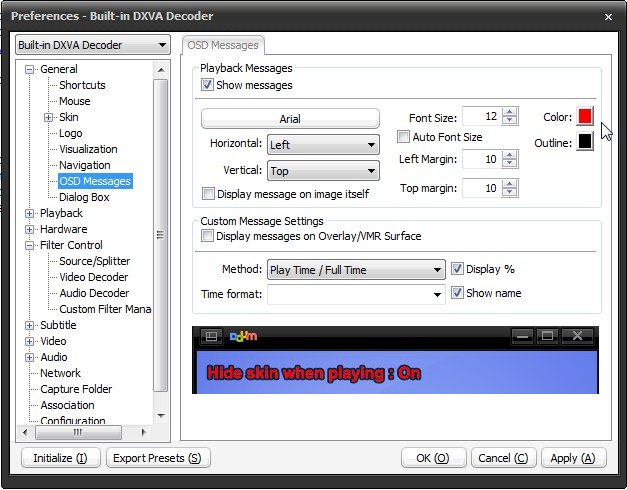Viewport: 627px width, 490px height.
Task: Expand the Playback tree node
Action: [x=29, y=213]
